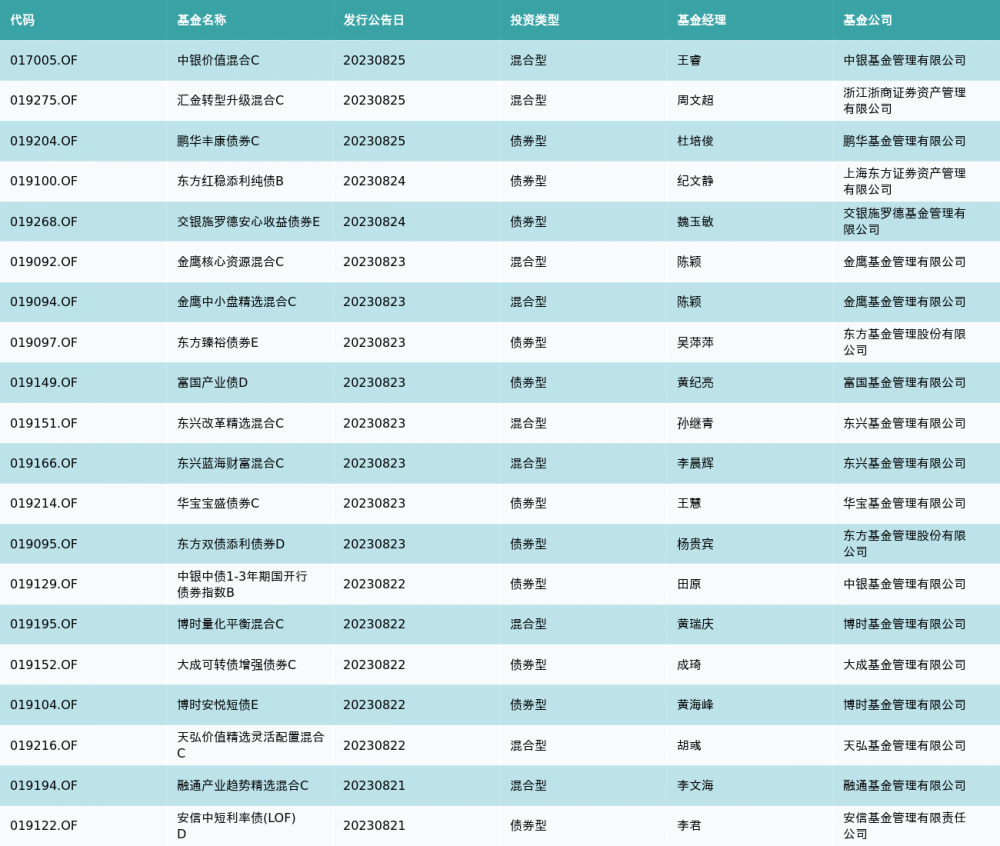Select fund code 017005.OF
This screenshot has width=1000, height=846.
tap(43, 60)
